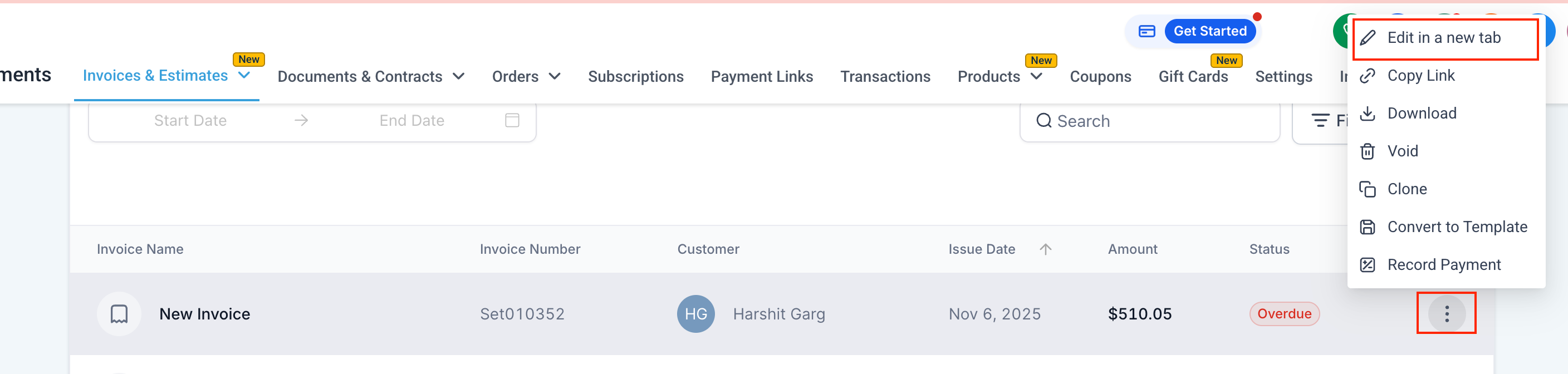Click the Convert to Template save icon
Screen dimensions: 1568x374
1367,227
